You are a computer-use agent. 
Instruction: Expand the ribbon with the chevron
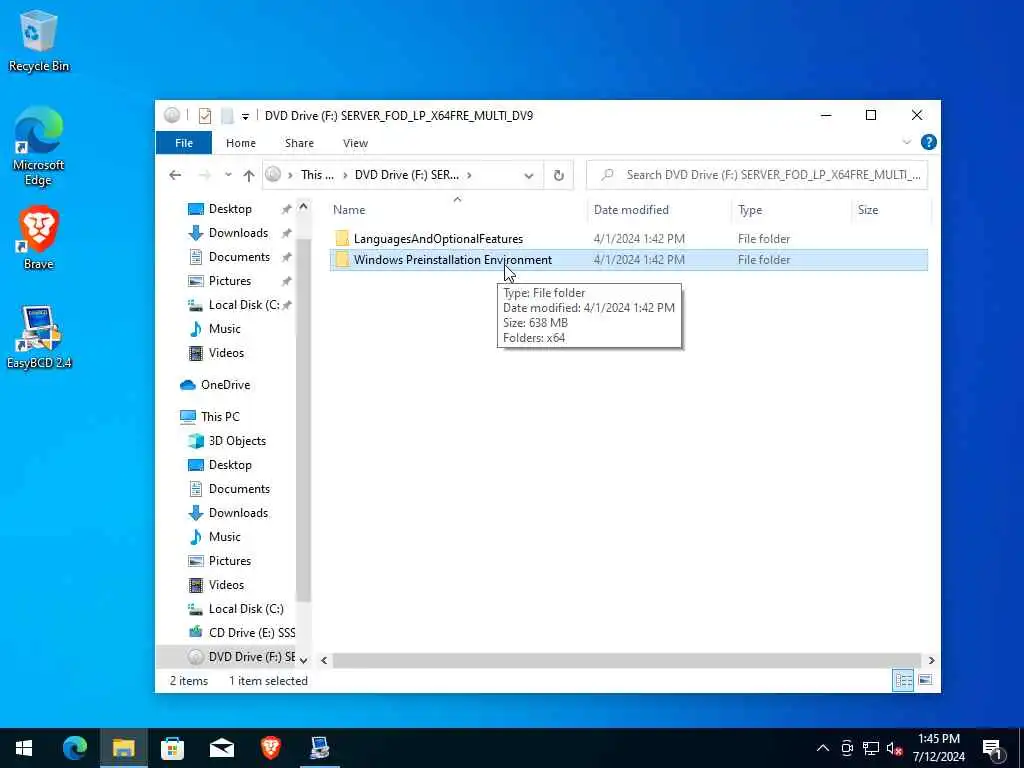906,142
